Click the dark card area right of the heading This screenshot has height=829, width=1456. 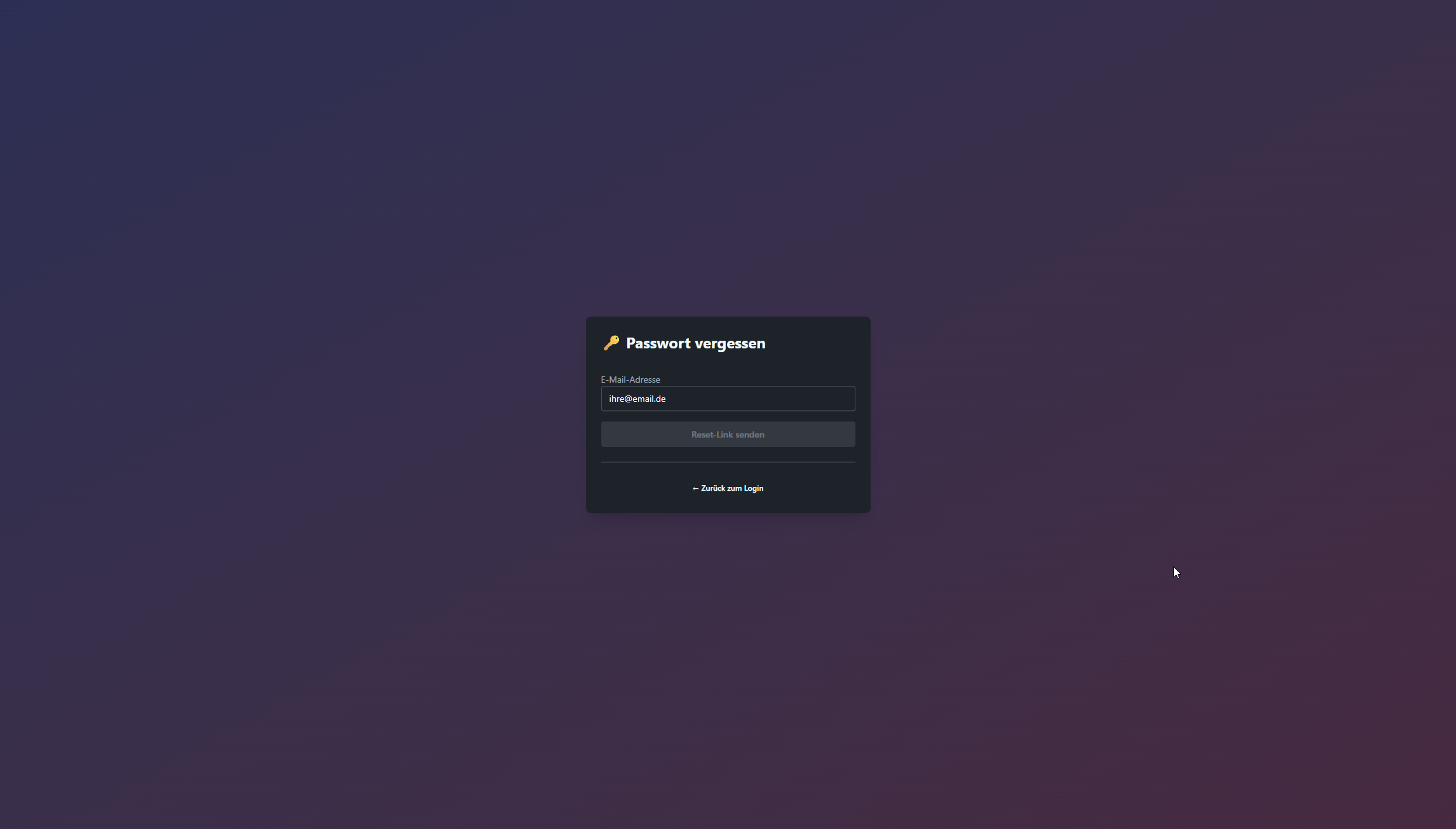820,343
